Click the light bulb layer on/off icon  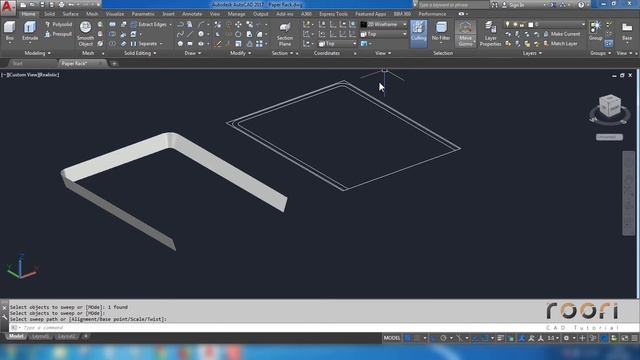click(508, 24)
